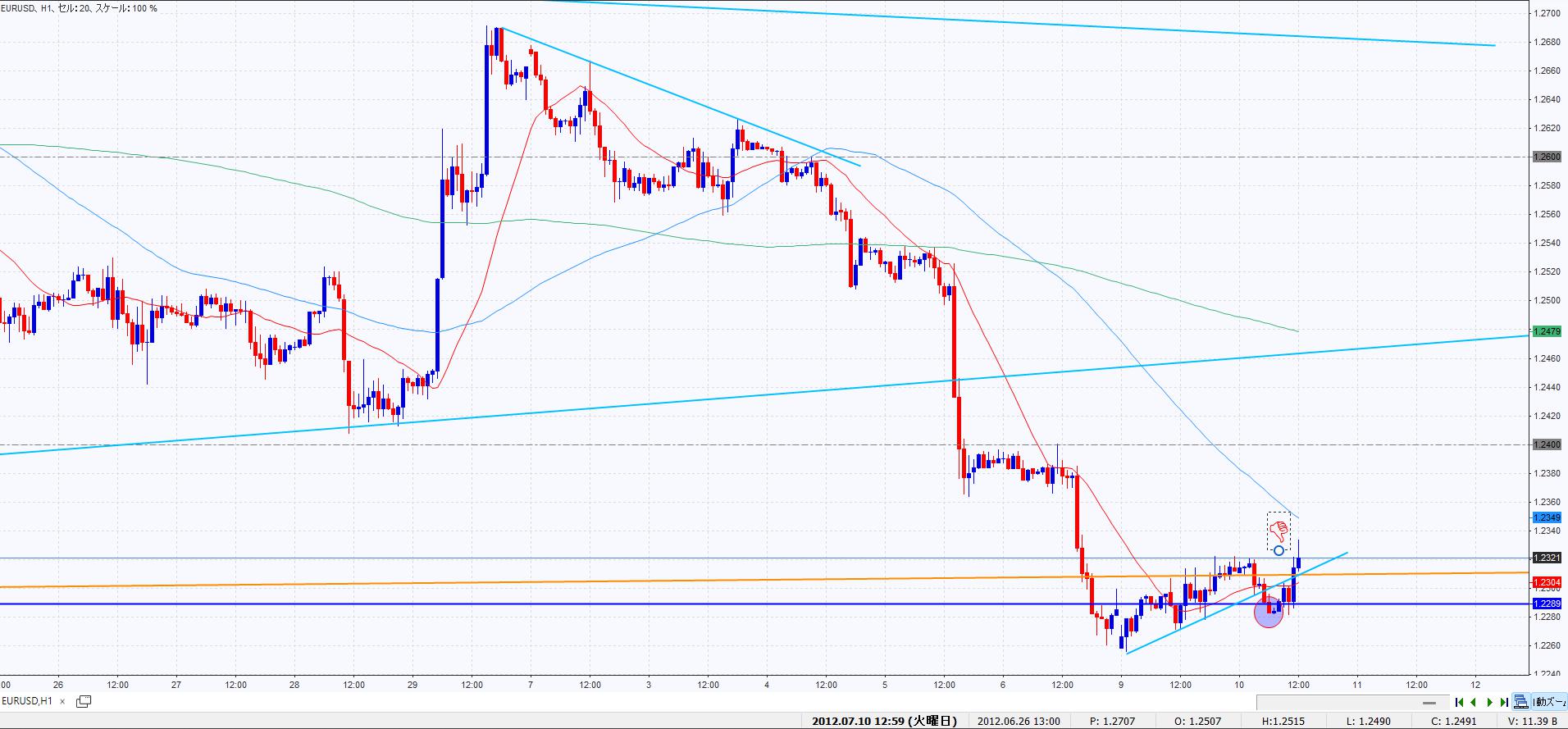The width and height of the screenshot is (1568, 729).
Task: Jump to the first bar of chart
Action: click(x=1460, y=702)
